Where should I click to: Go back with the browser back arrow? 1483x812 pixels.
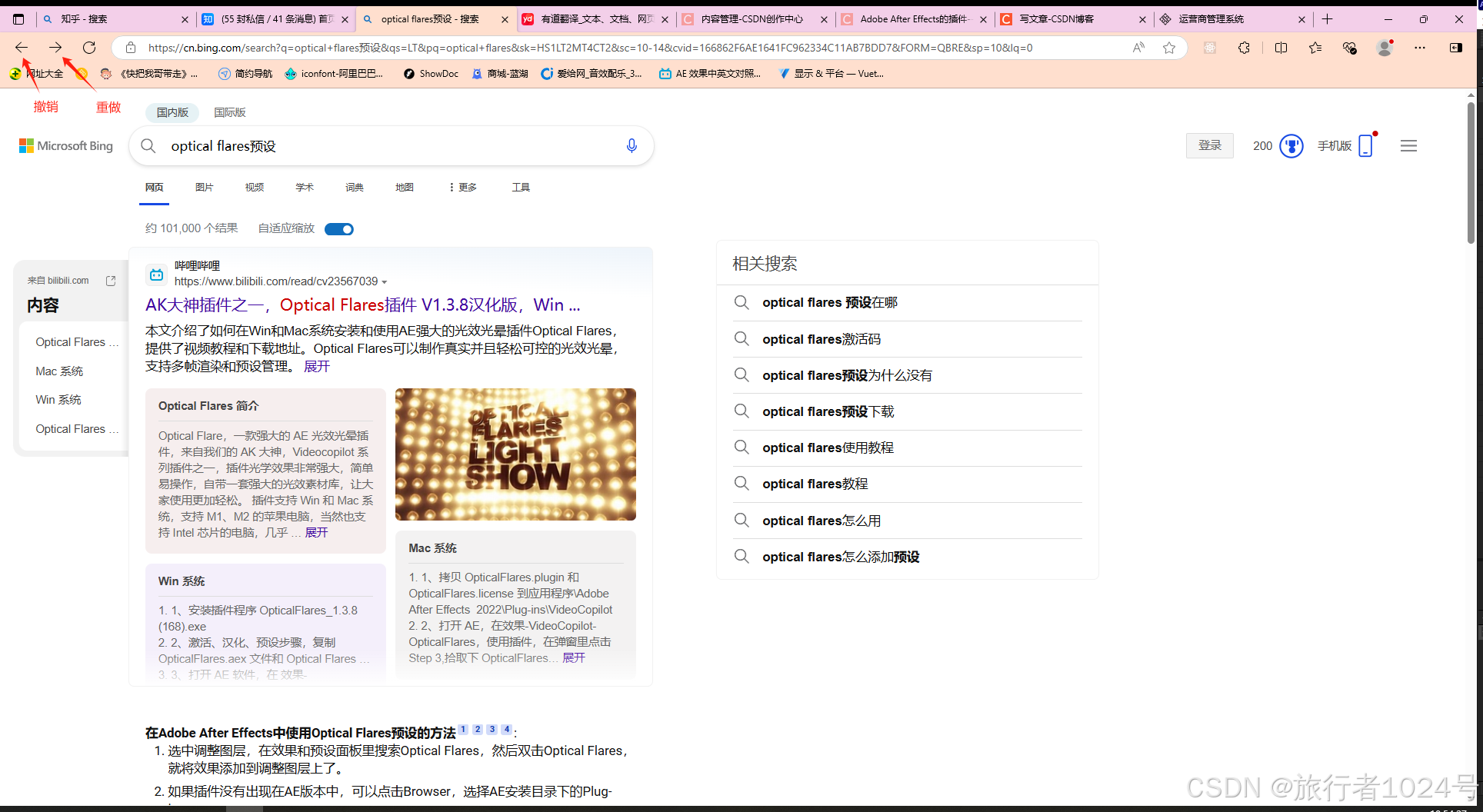pyautogui.click(x=22, y=48)
